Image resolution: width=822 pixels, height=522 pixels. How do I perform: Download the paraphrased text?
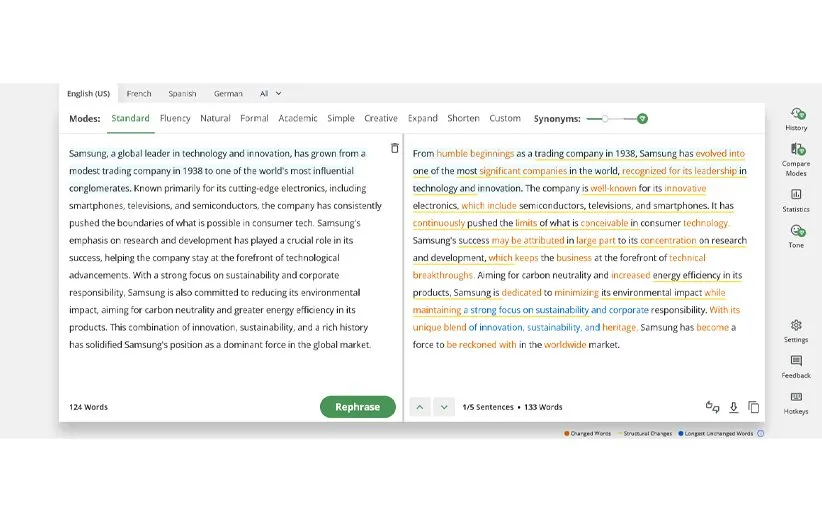pos(733,407)
